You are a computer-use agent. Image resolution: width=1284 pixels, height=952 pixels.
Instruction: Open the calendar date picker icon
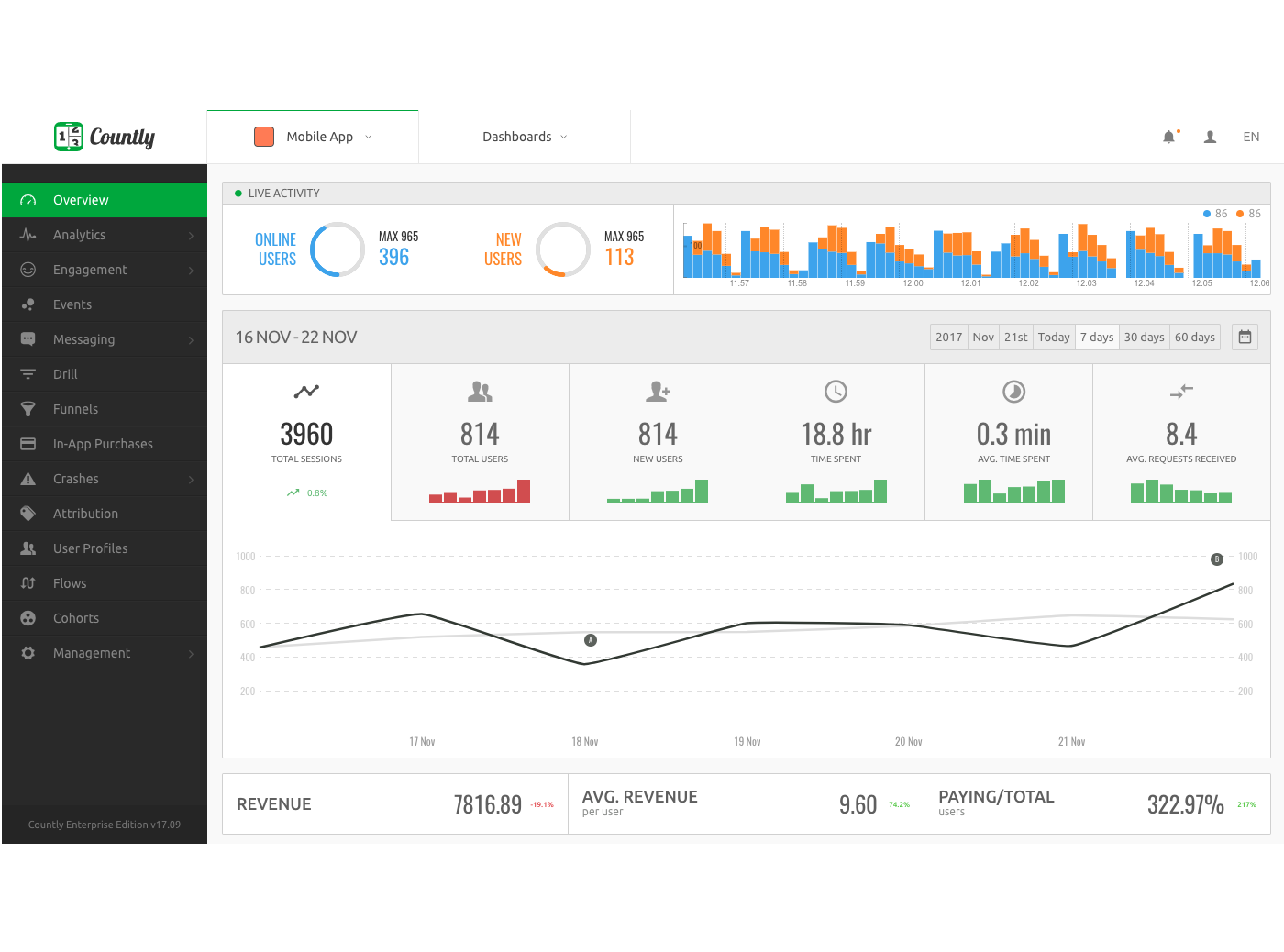pos(1245,338)
